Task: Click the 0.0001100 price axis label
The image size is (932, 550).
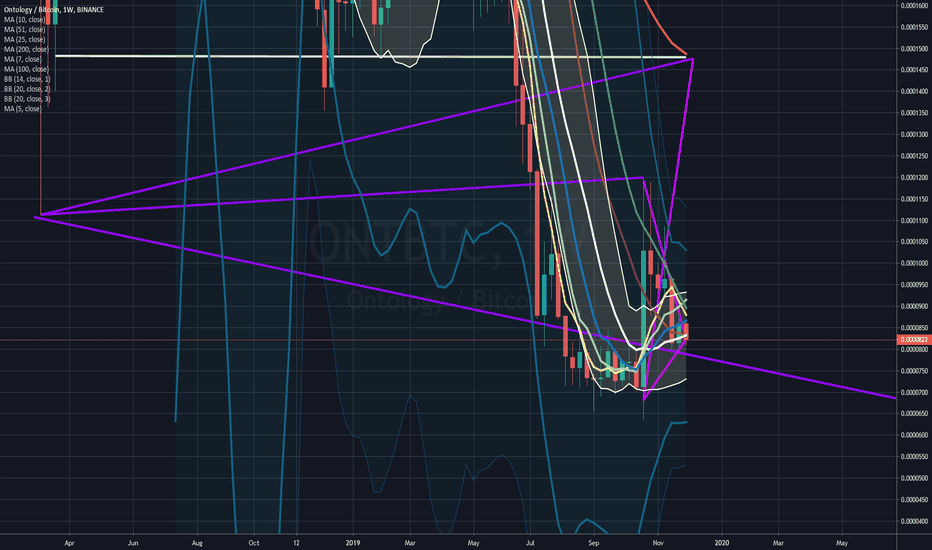Action: click(x=914, y=221)
